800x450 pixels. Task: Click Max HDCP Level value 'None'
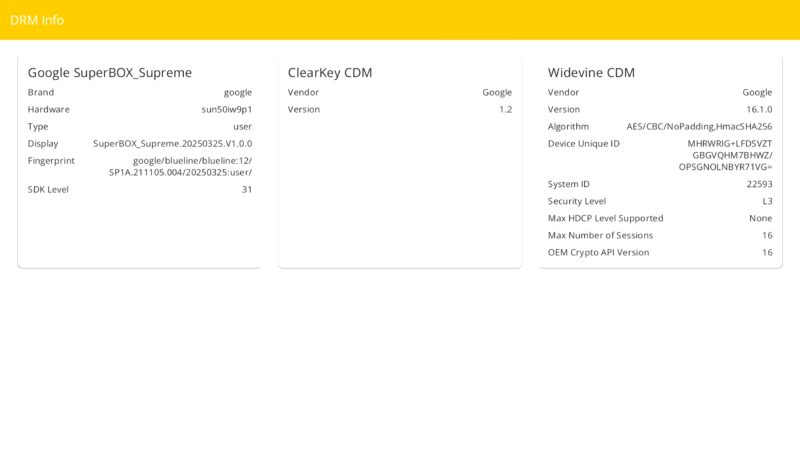pyautogui.click(x=761, y=218)
